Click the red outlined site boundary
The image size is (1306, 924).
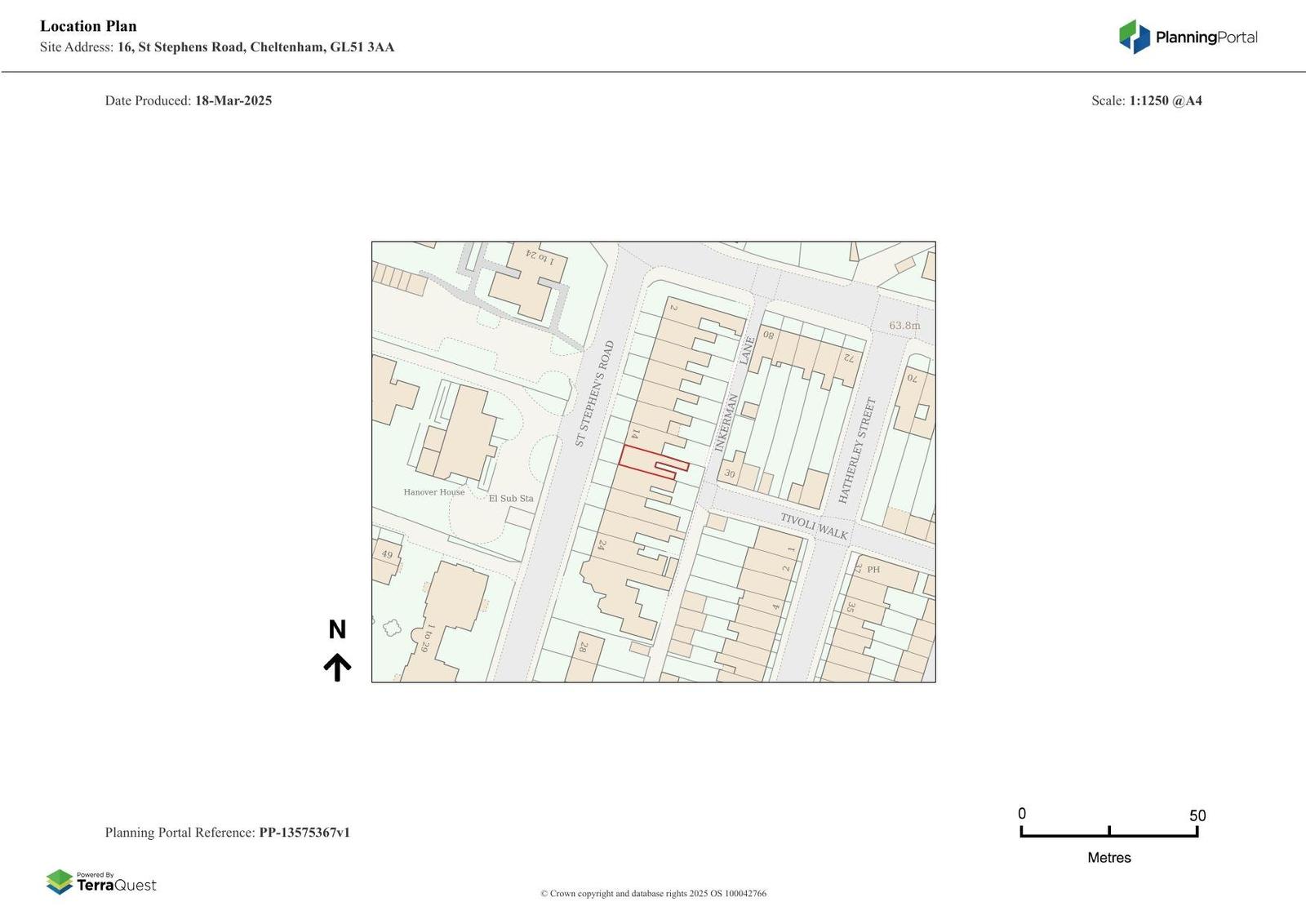653,464
